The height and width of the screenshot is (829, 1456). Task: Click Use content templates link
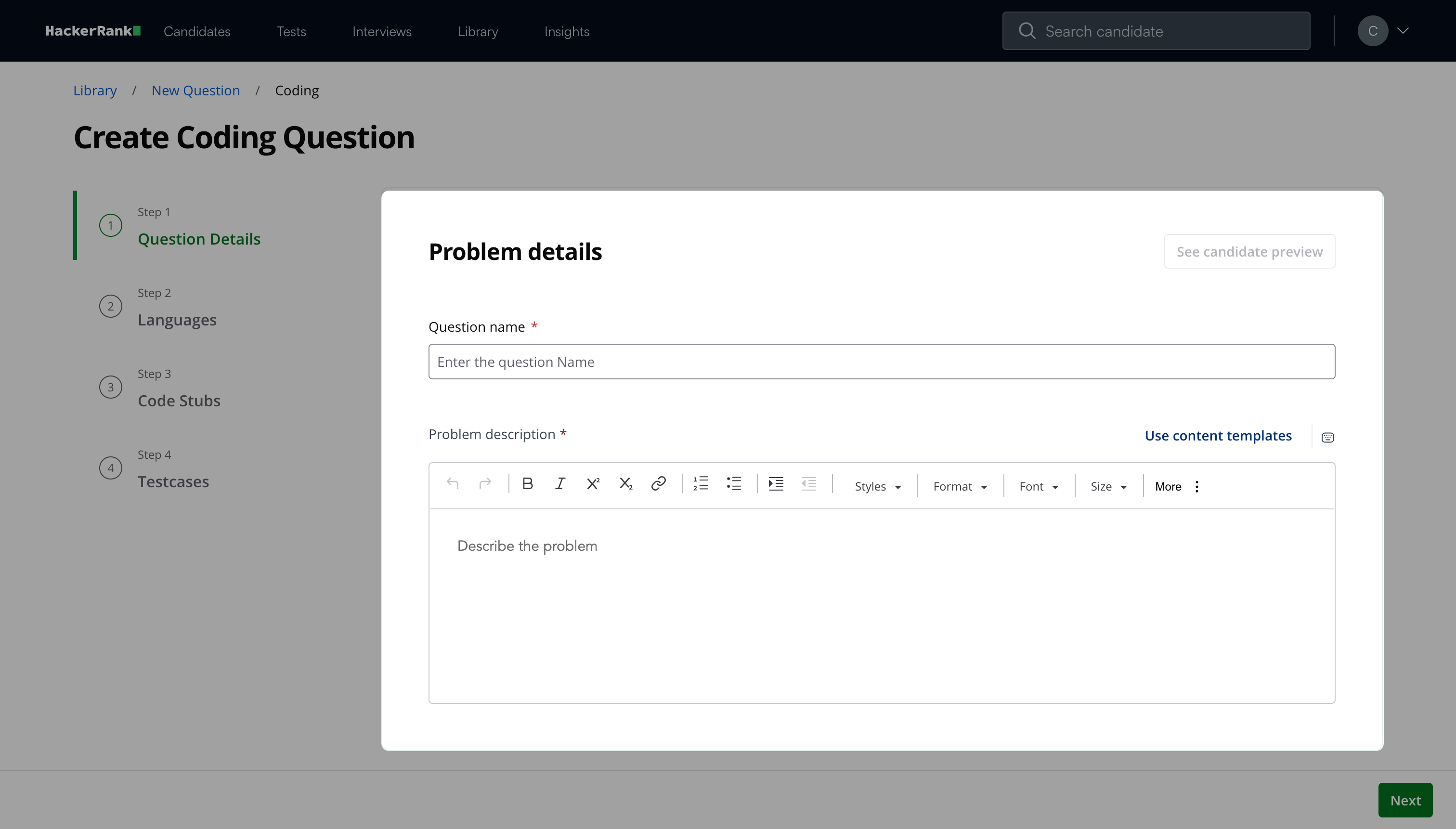click(x=1218, y=436)
